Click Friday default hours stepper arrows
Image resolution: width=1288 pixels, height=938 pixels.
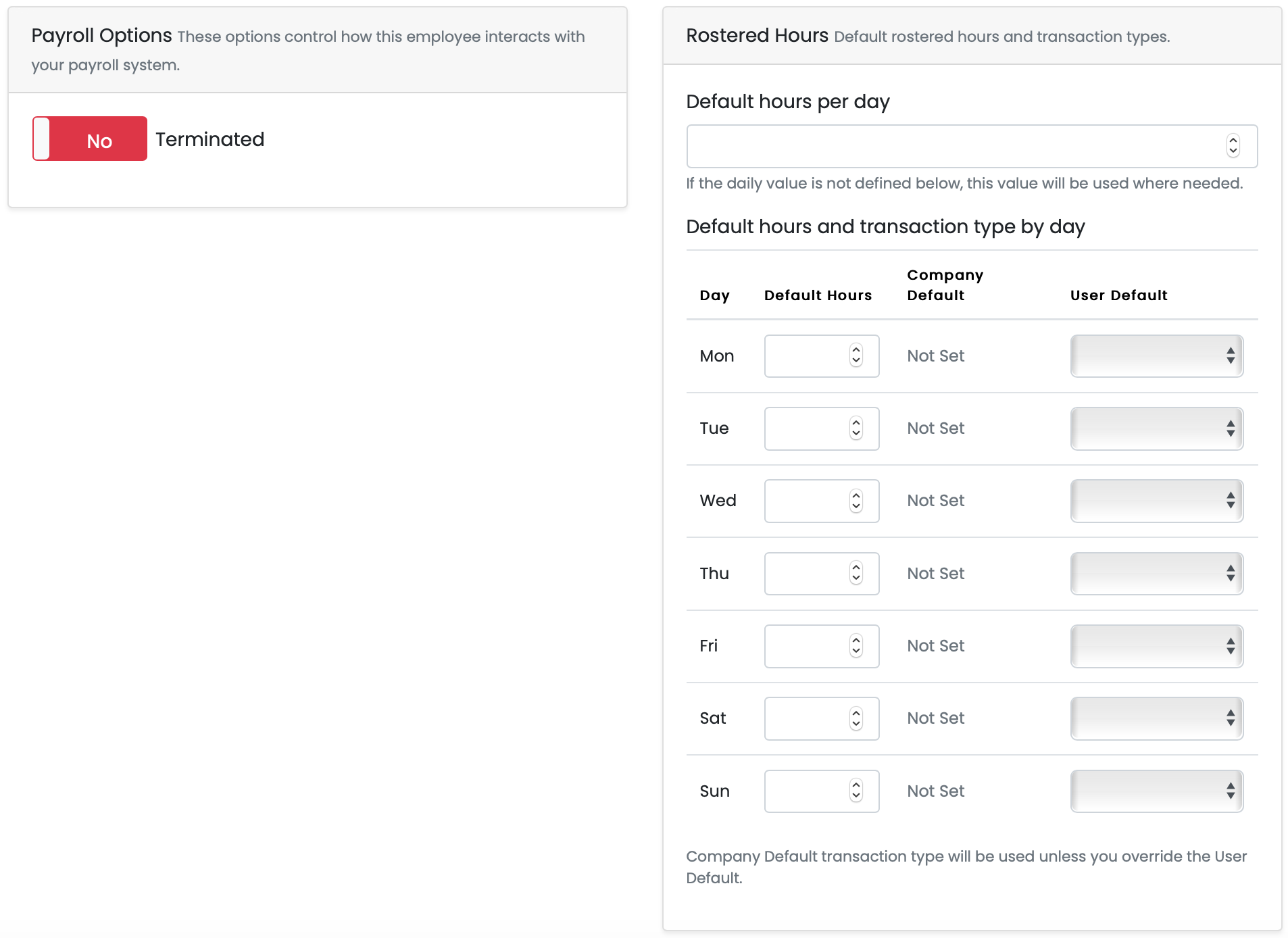click(856, 646)
